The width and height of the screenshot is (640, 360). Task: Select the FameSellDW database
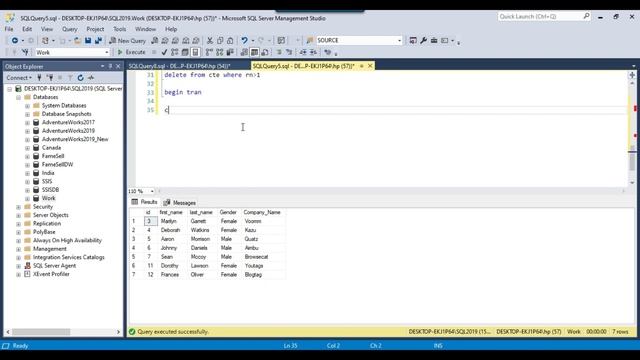point(57,164)
